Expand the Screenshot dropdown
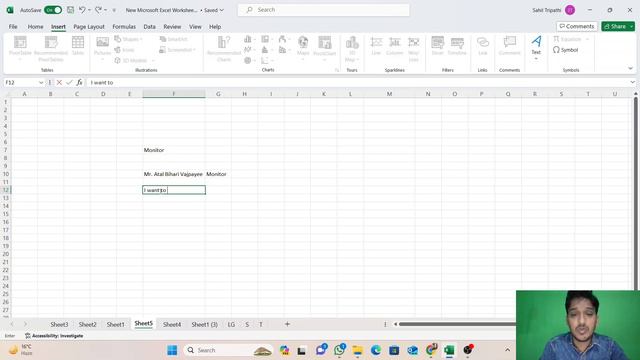The height and width of the screenshot is (360, 640). (195, 50)
